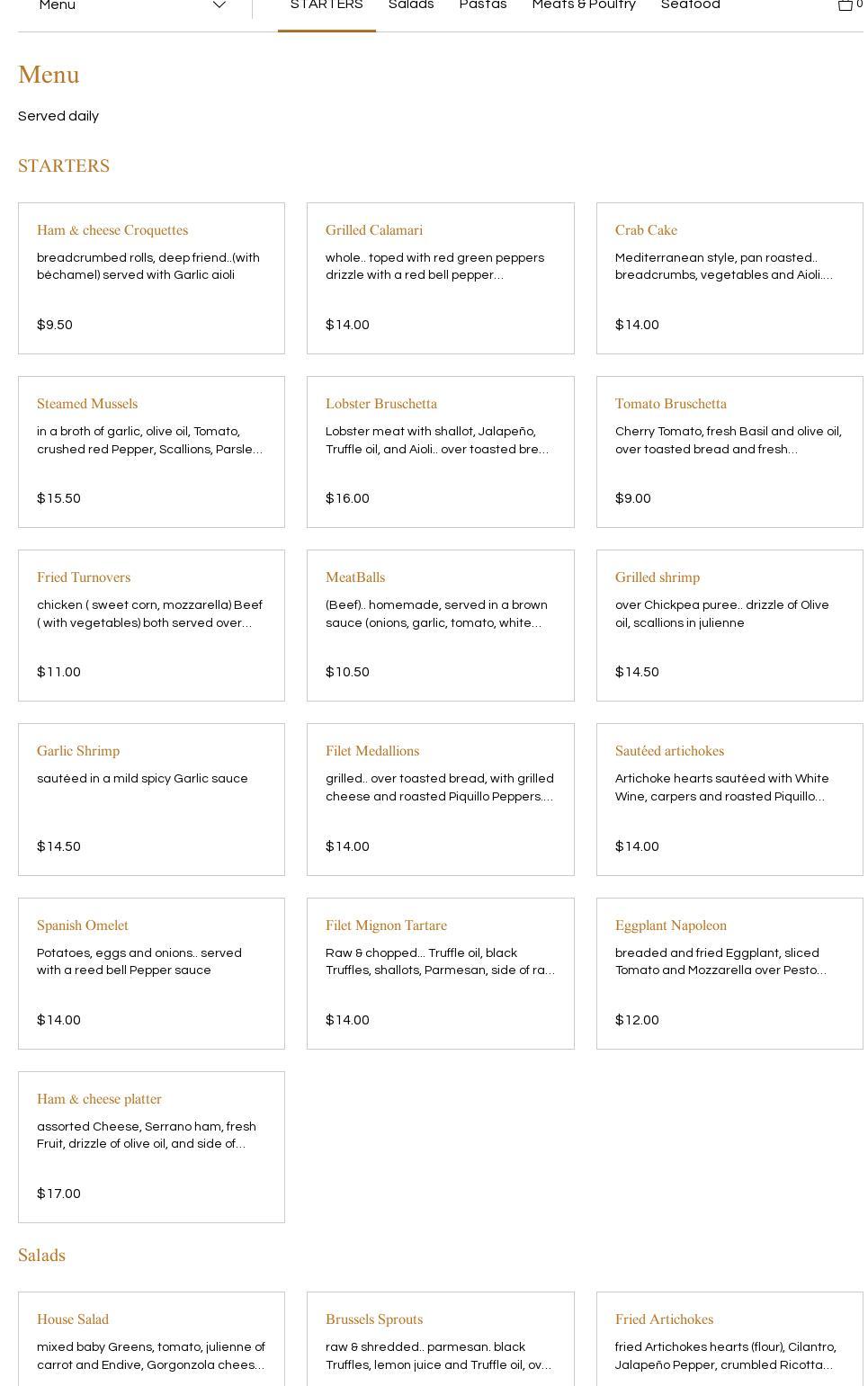868x1386 pixels.
Task: Expand the Menu dropdown chevron
Action: click(x=219, y=5)
